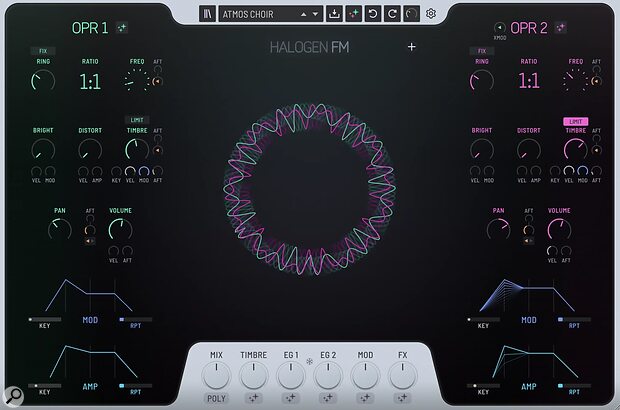Click the redo arrow icon
The width and height of the screenshot is (620, 410).
[392, 14]
